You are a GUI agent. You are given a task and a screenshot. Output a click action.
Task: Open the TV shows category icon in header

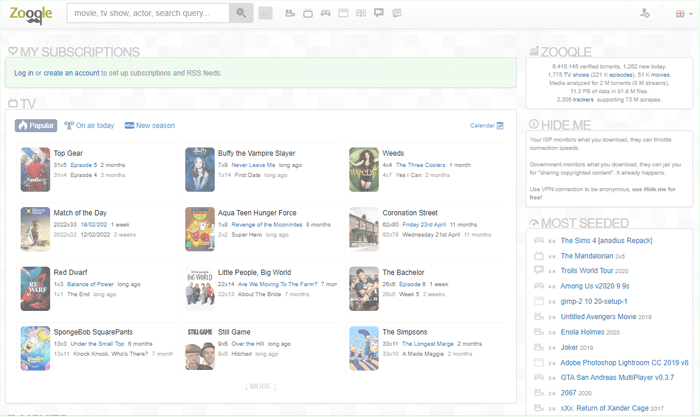(308, 13)
